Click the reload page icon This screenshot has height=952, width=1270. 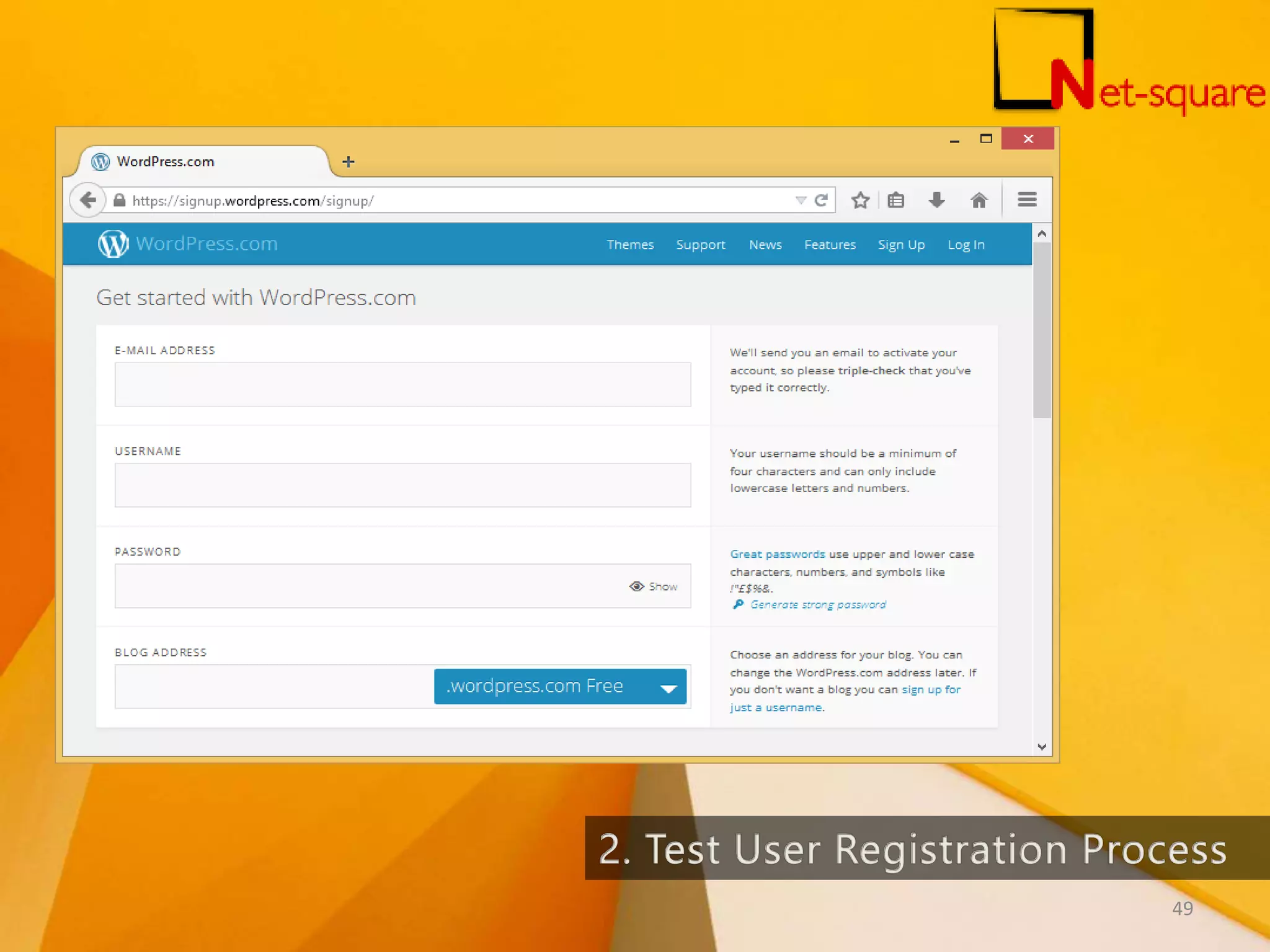click(821, 200)
